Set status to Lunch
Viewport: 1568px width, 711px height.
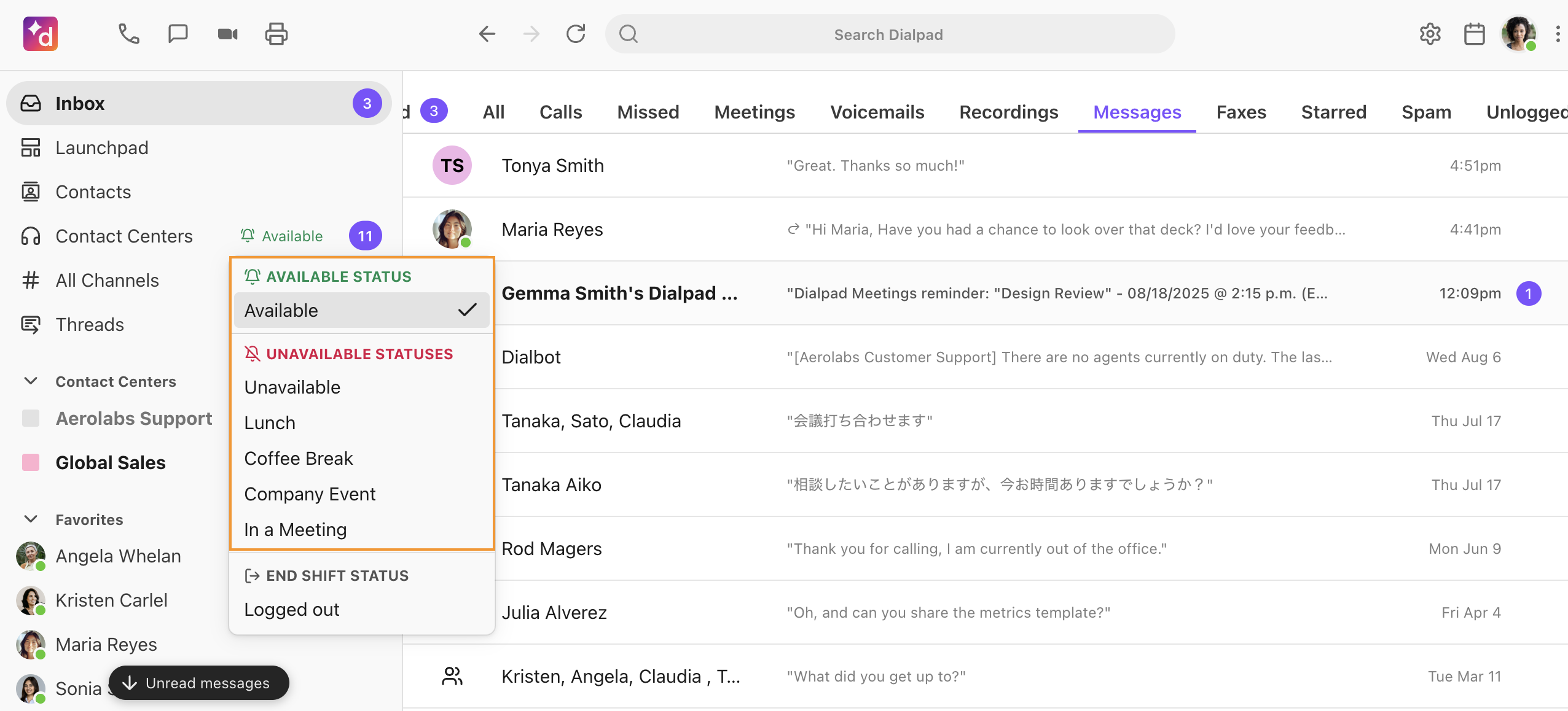tap(361, 423)
